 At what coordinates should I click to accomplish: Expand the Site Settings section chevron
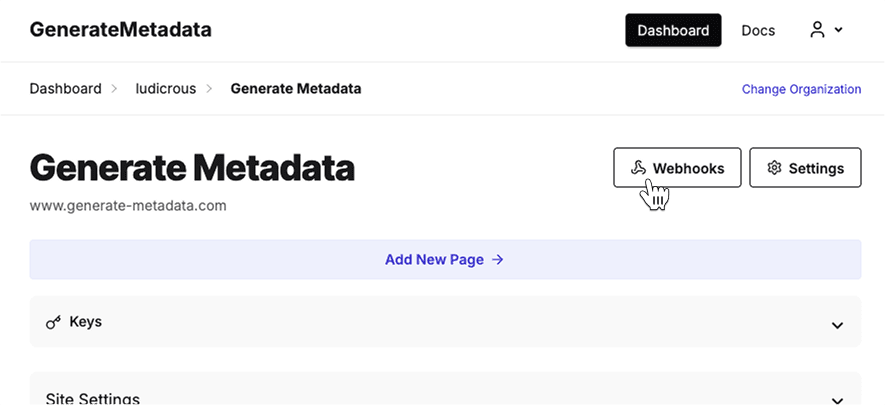tap(837, 398)
